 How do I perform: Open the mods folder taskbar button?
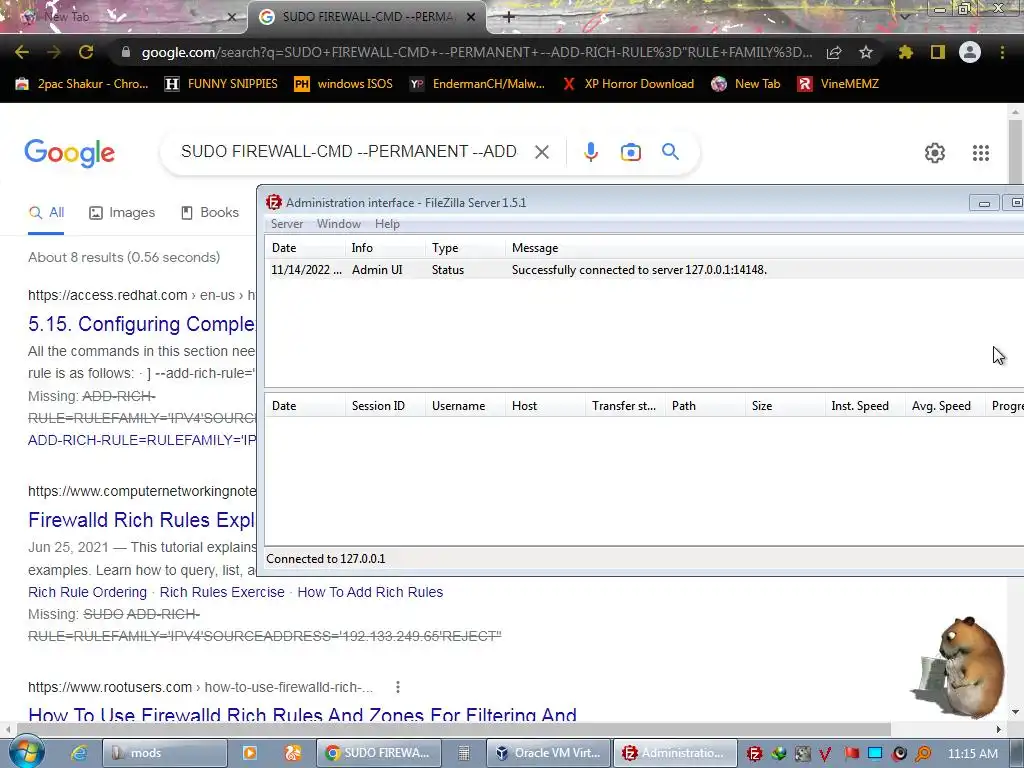[x=165, y=753]
